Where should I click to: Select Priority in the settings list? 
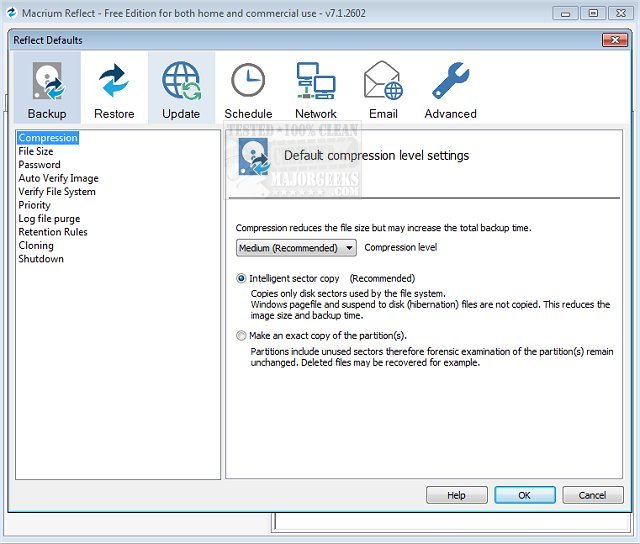pyautogui.click(x=34, y=205)
